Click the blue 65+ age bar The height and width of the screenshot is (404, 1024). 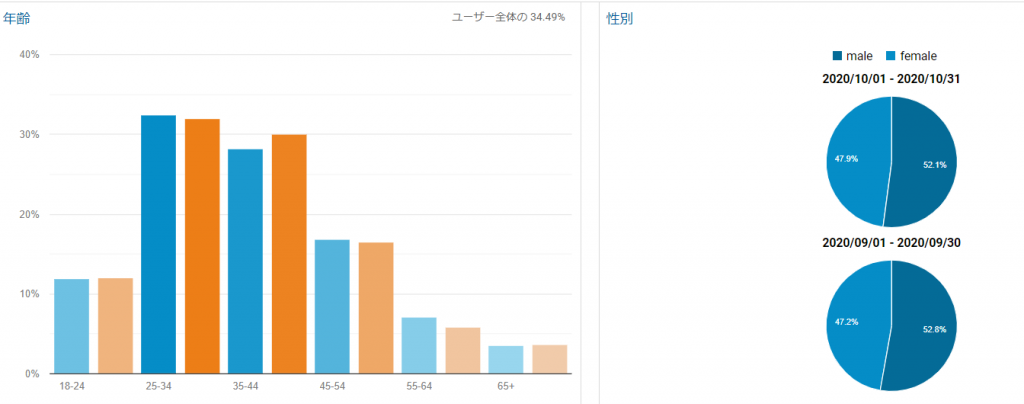506,359
